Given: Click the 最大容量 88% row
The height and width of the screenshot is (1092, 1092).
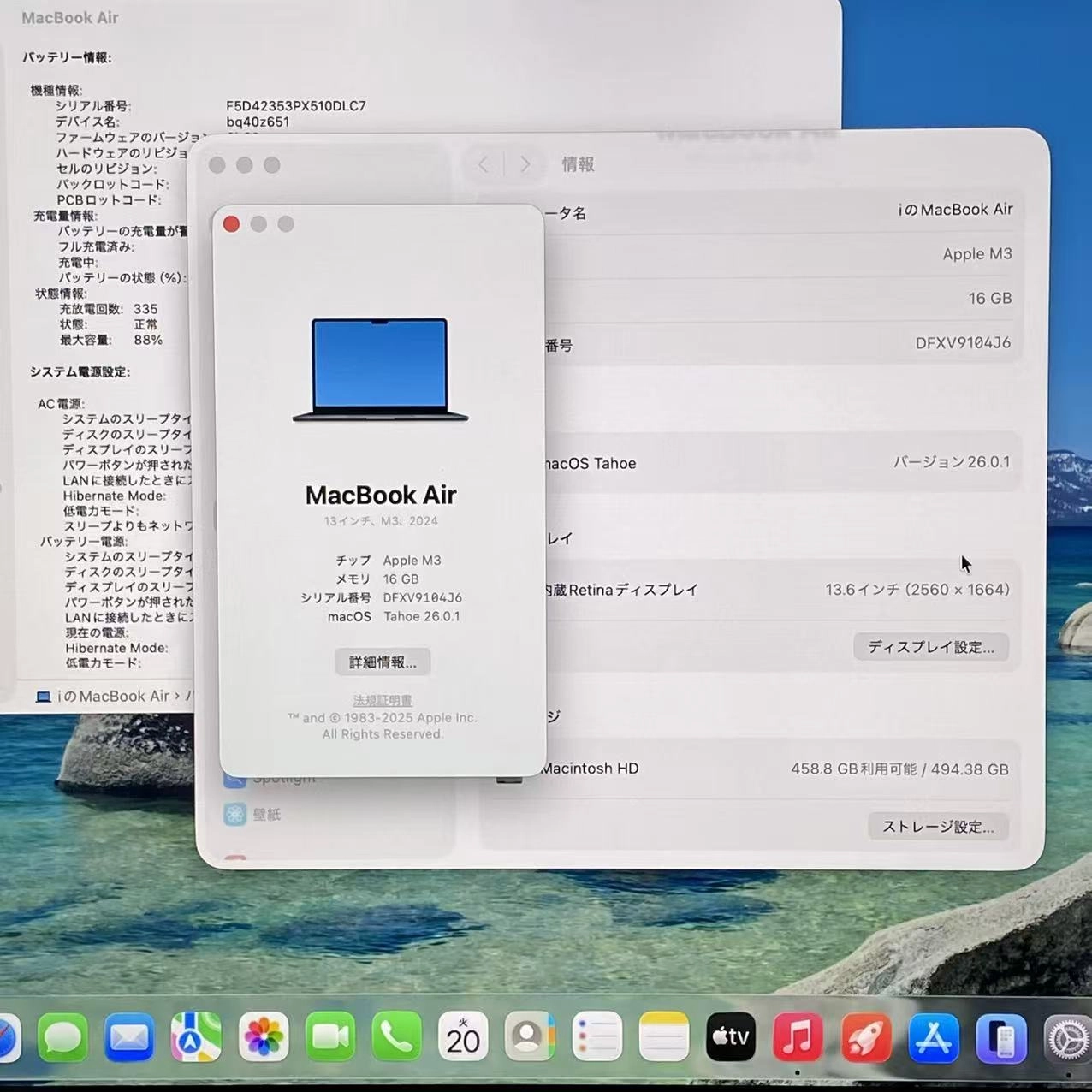Looking at the screenshot, I should point(110,341).
